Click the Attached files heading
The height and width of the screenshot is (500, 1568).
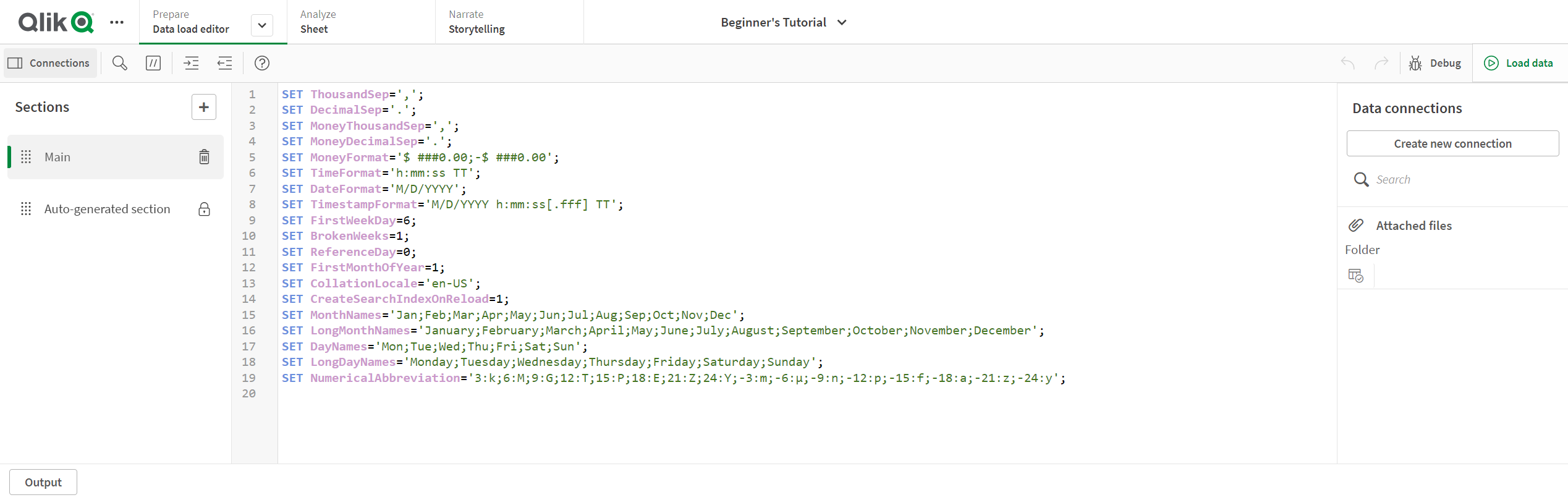[x=1413, y=226]
